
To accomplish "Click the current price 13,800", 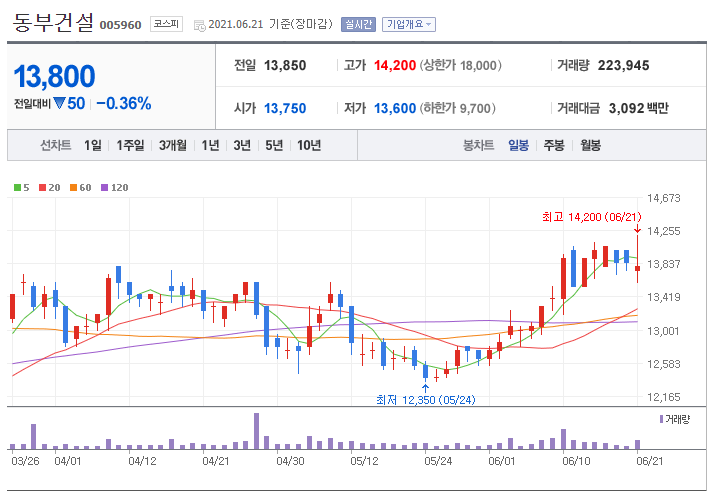I will point(55,76).
